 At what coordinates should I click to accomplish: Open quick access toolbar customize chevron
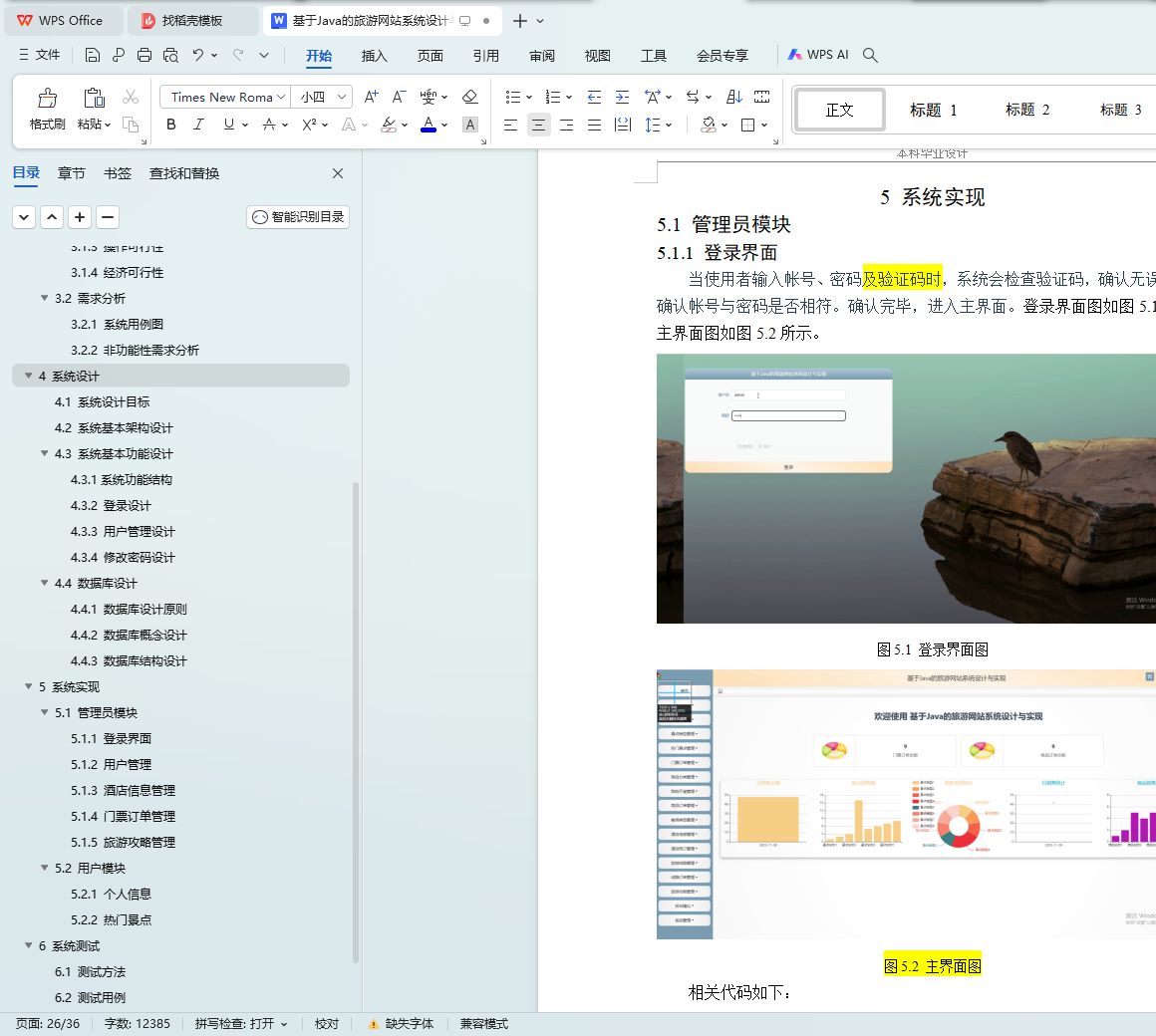pos(264,55)
